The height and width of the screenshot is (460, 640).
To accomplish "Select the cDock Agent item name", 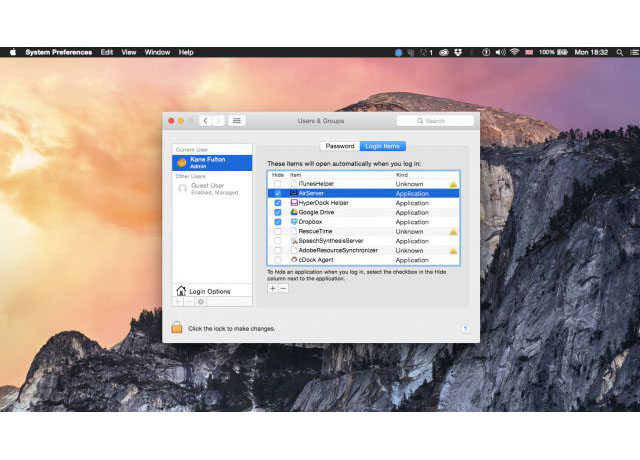I will coord(316,260).
